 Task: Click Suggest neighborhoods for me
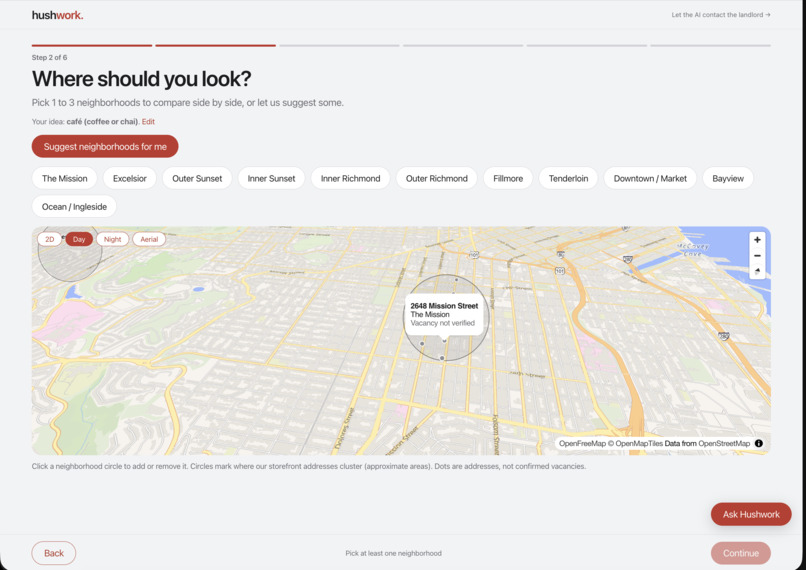click(105, 146)
